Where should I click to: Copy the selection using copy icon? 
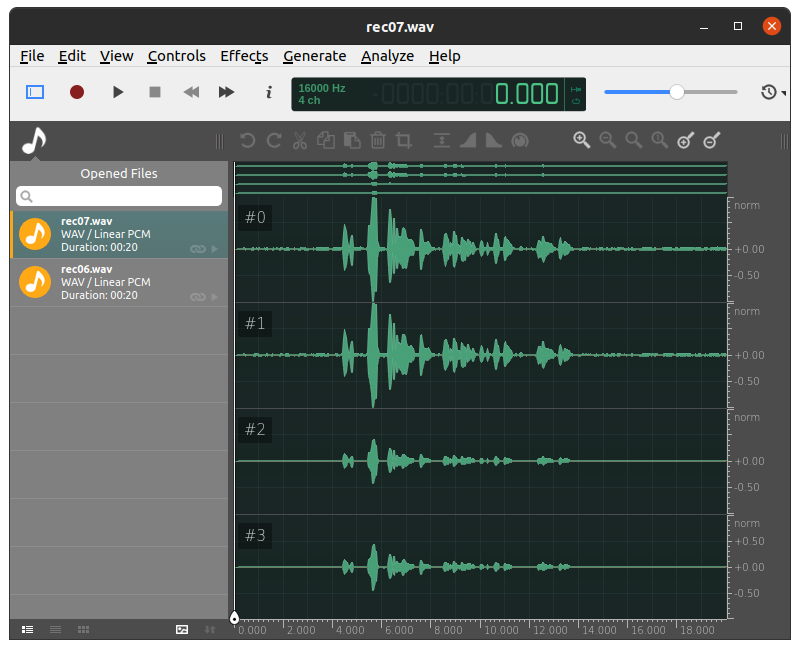click(x=326, y=140)
